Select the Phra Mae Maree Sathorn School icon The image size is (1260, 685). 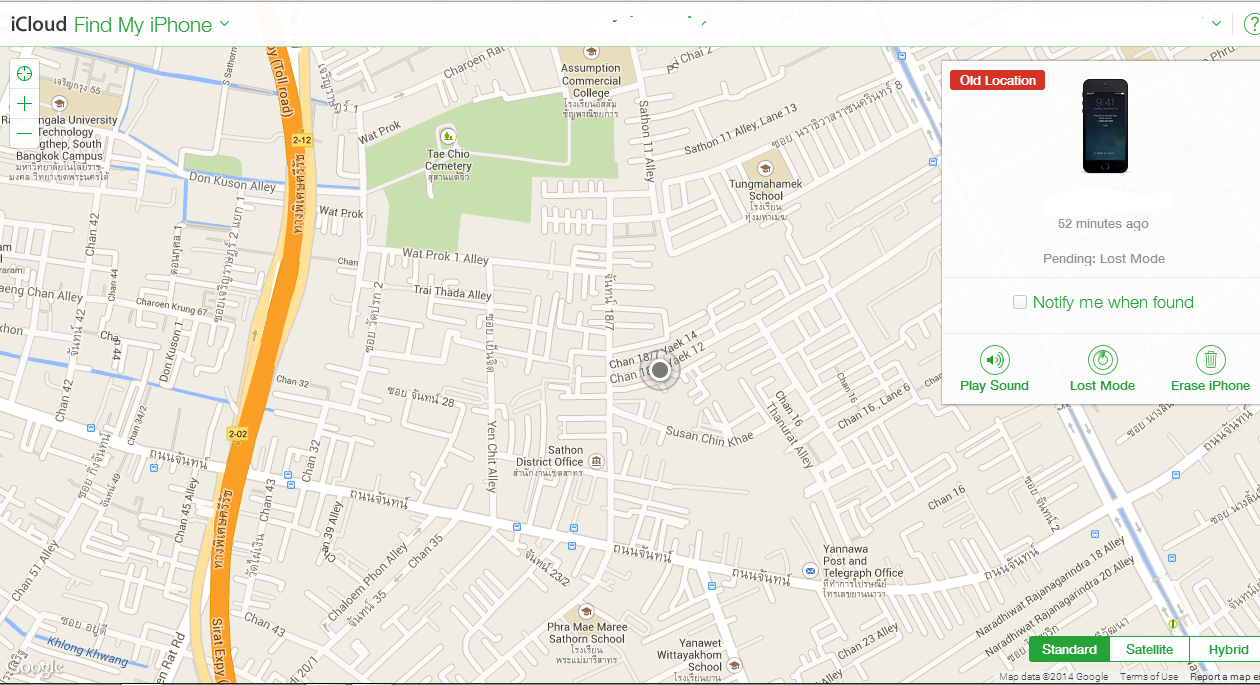[x=586, y=612]
